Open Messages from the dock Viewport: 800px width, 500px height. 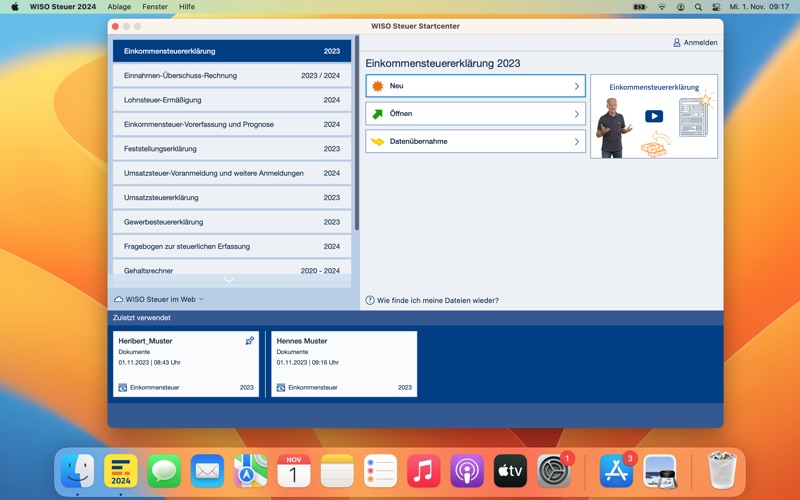pyautogui.click(x=164, y=470)
